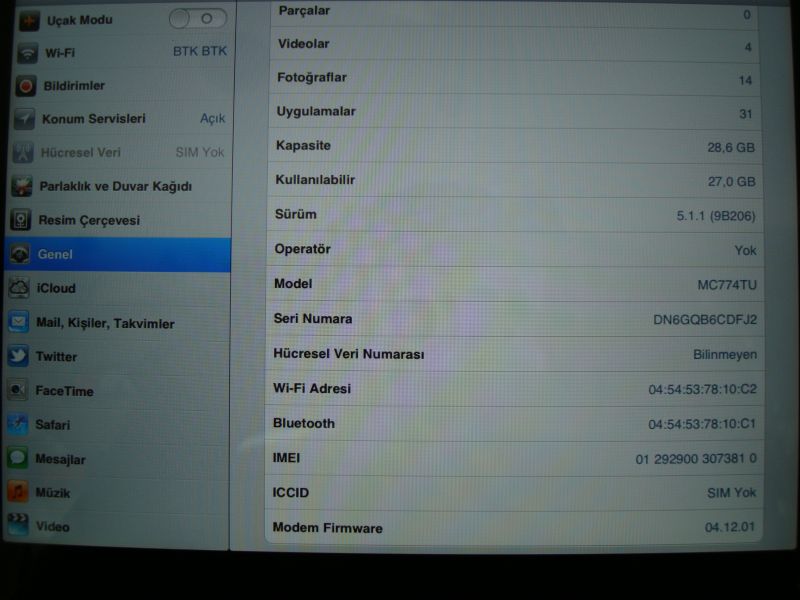Image resolution: width=800 pixels, height=600 pixels.
Task: Tap Kapasite value 28,6 GB
Action: click(x=731, y=148)
